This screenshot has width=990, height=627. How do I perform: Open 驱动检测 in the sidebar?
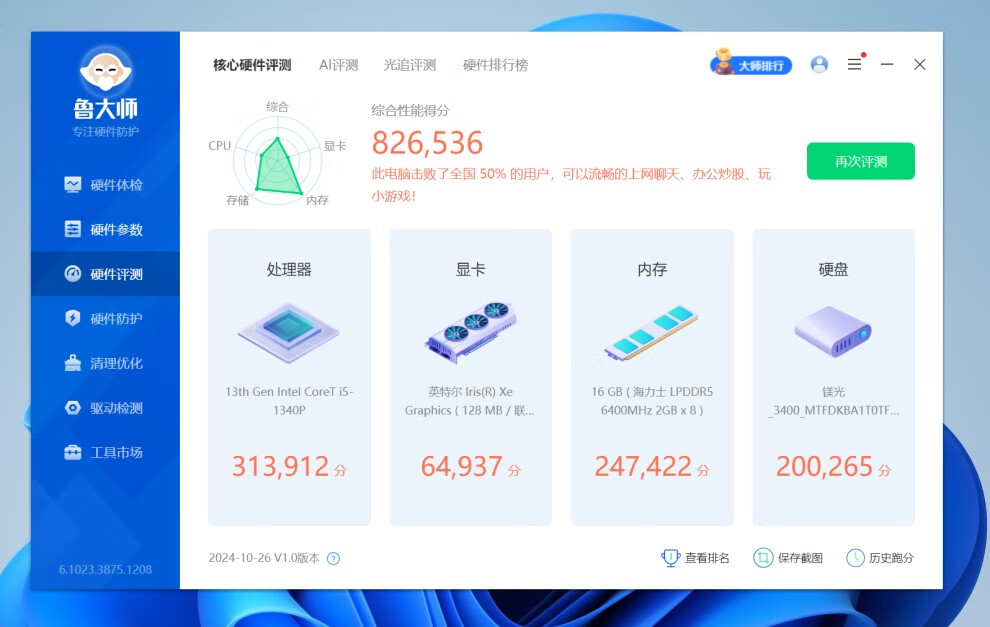105,408
